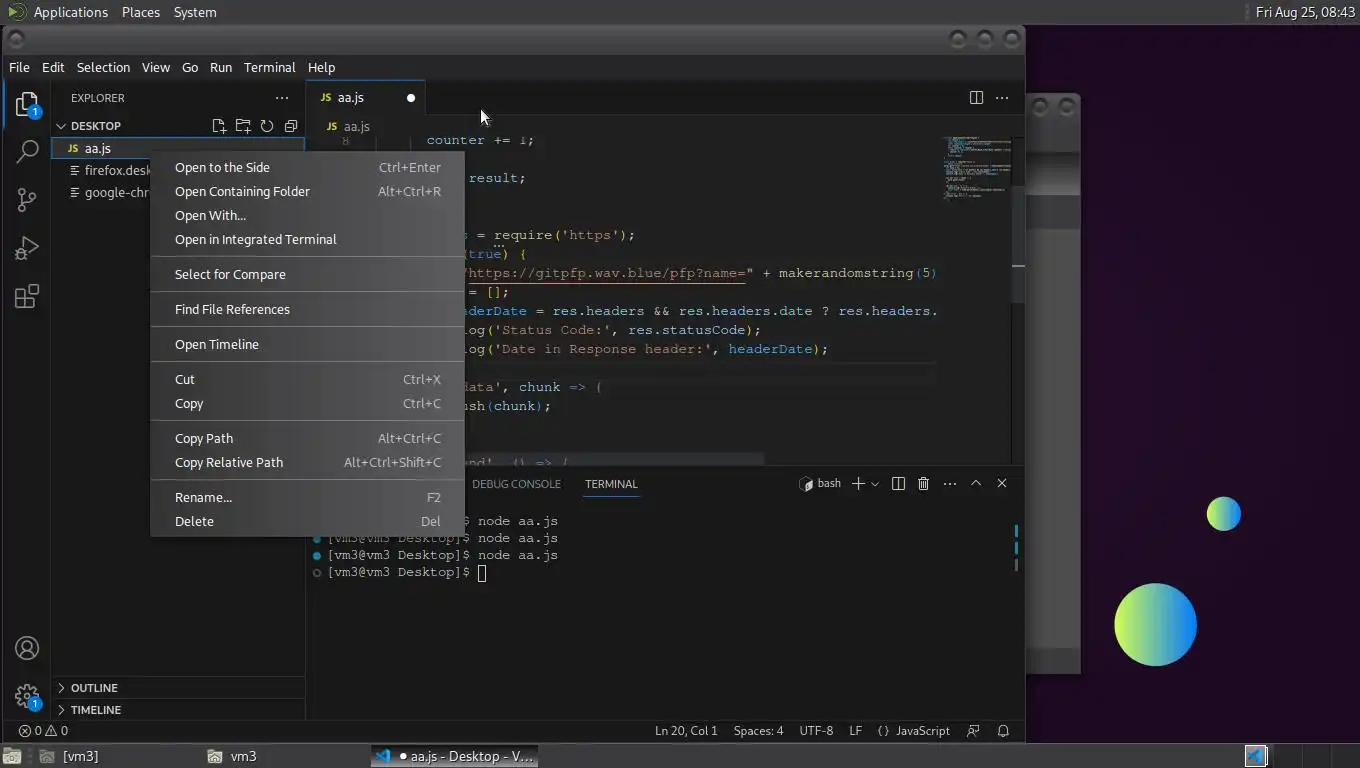This screenshot has width=1360, height=768.
Task: Change LF end of line sequence
Action: click(x=856, y=731)
